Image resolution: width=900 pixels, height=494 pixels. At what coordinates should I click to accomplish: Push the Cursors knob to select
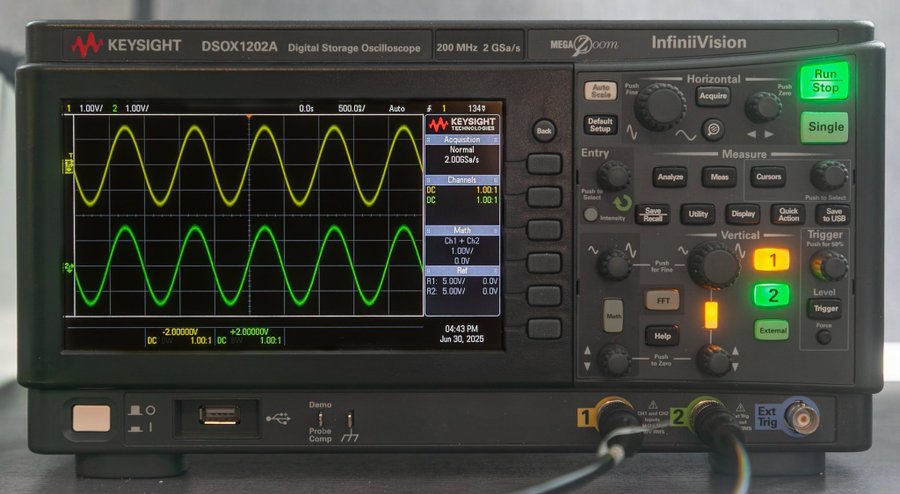[x=828, y=176]
